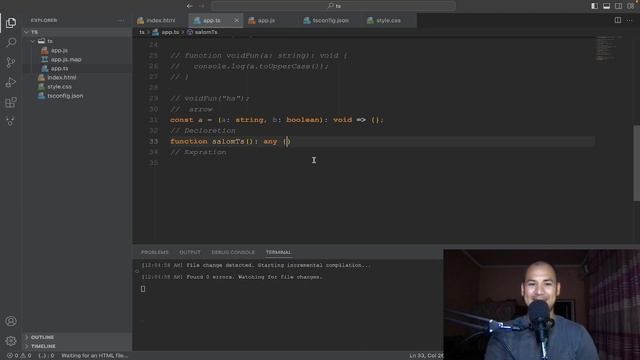Collapse the TS root folder

27,32
